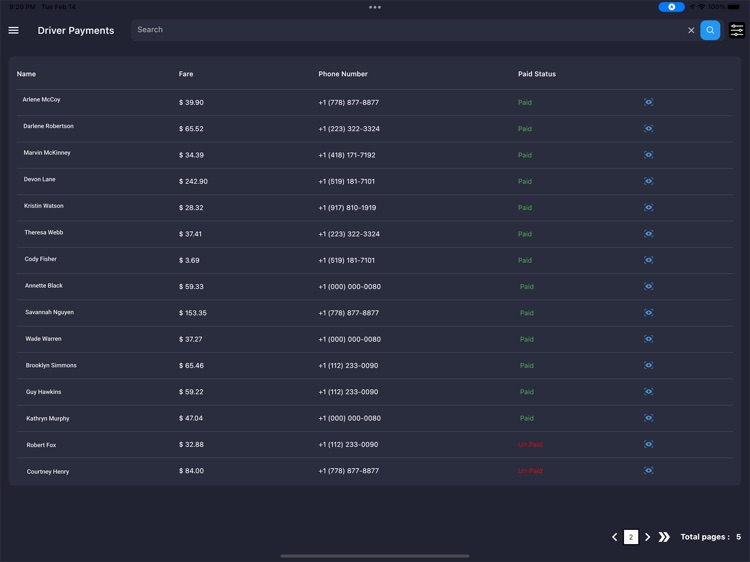View details for Wade Warren
This screenshot has width=750, height=562.
tap(648, 339)
